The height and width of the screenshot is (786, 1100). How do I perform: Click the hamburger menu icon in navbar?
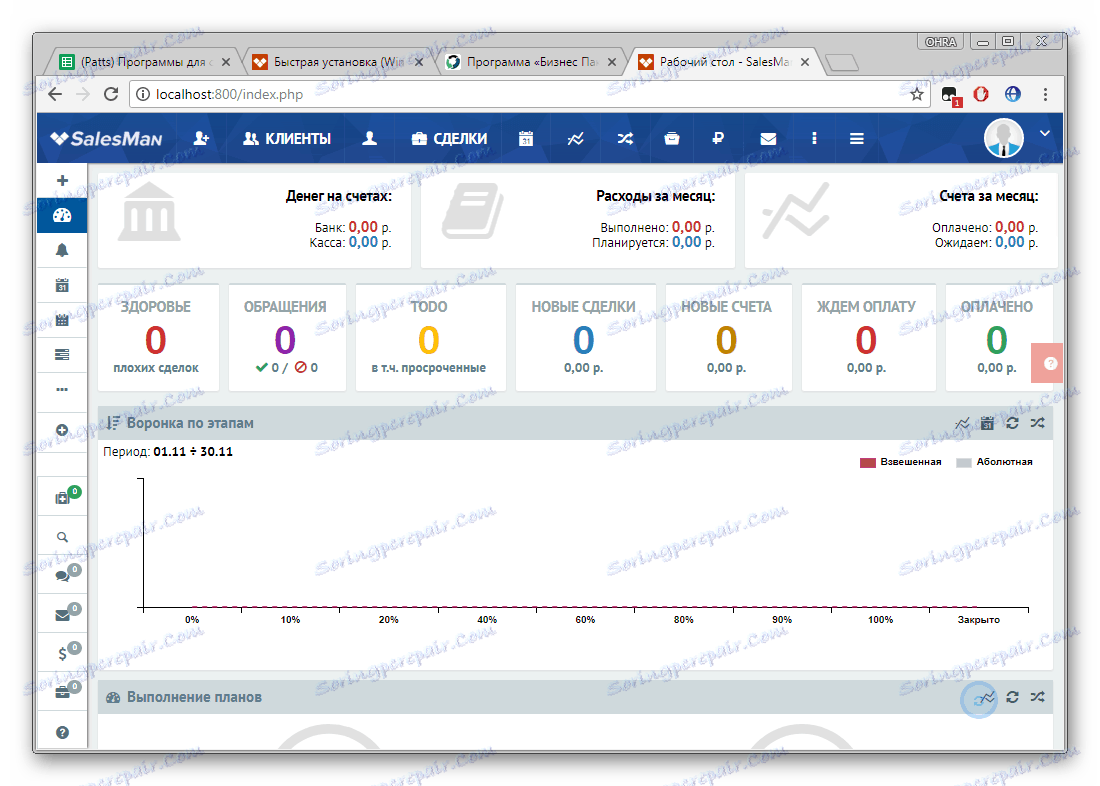[857, 138]
